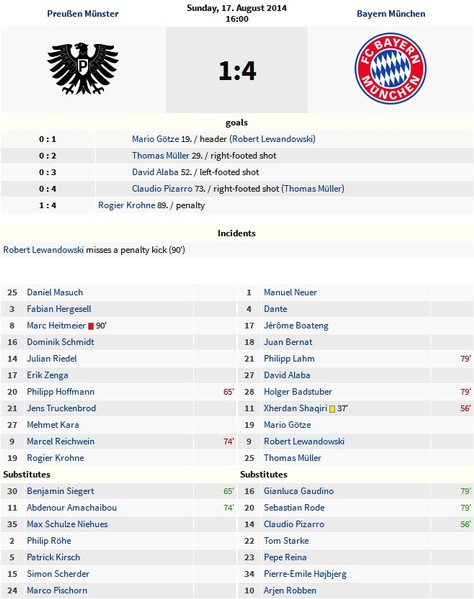Viewport: 474px width, 599px height.
Task: Open Rogier Krohne's penalty goal scorer link
Action: 126,205
